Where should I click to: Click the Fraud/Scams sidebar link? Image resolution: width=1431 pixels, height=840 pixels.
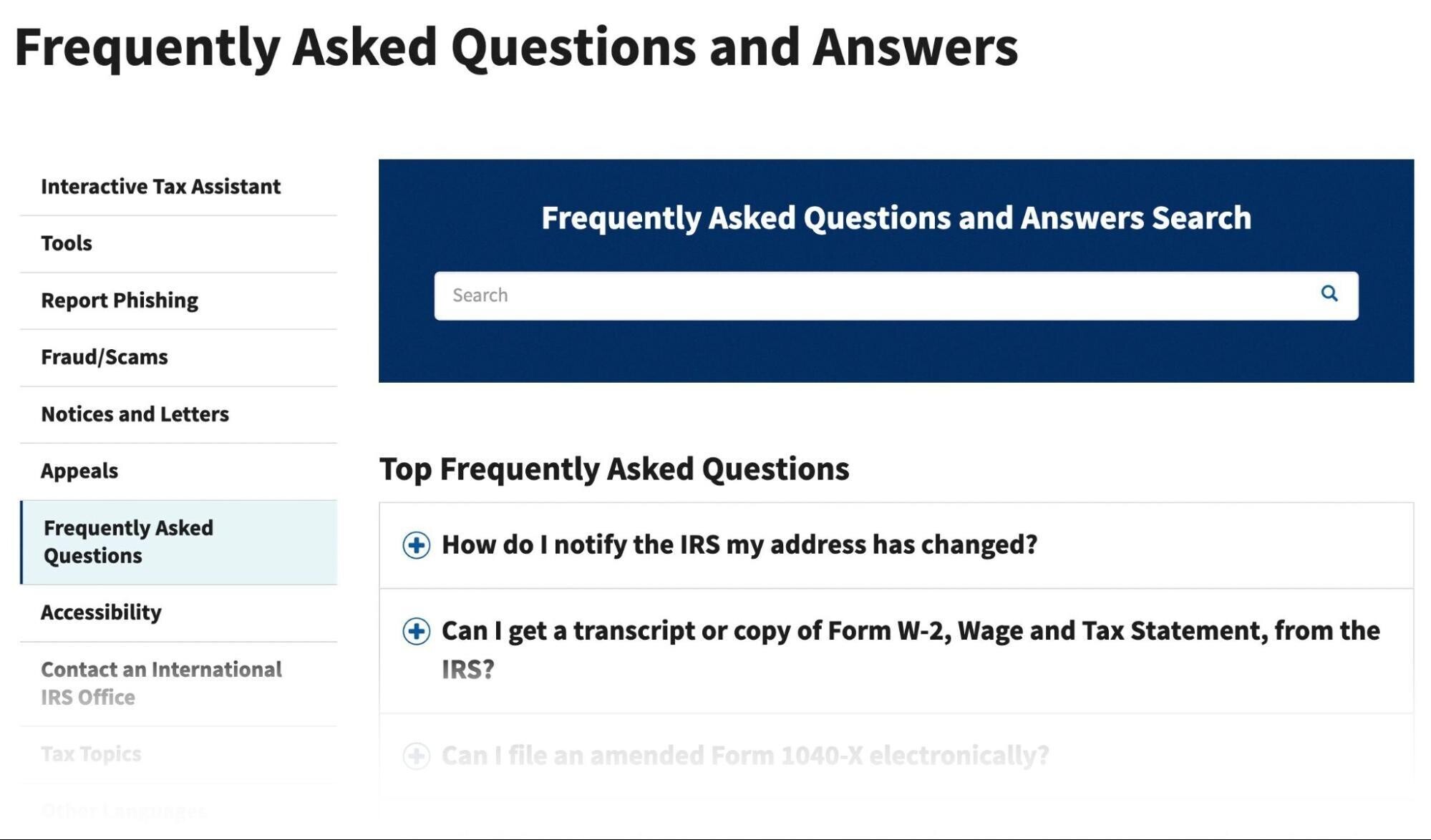pos(103,356)
